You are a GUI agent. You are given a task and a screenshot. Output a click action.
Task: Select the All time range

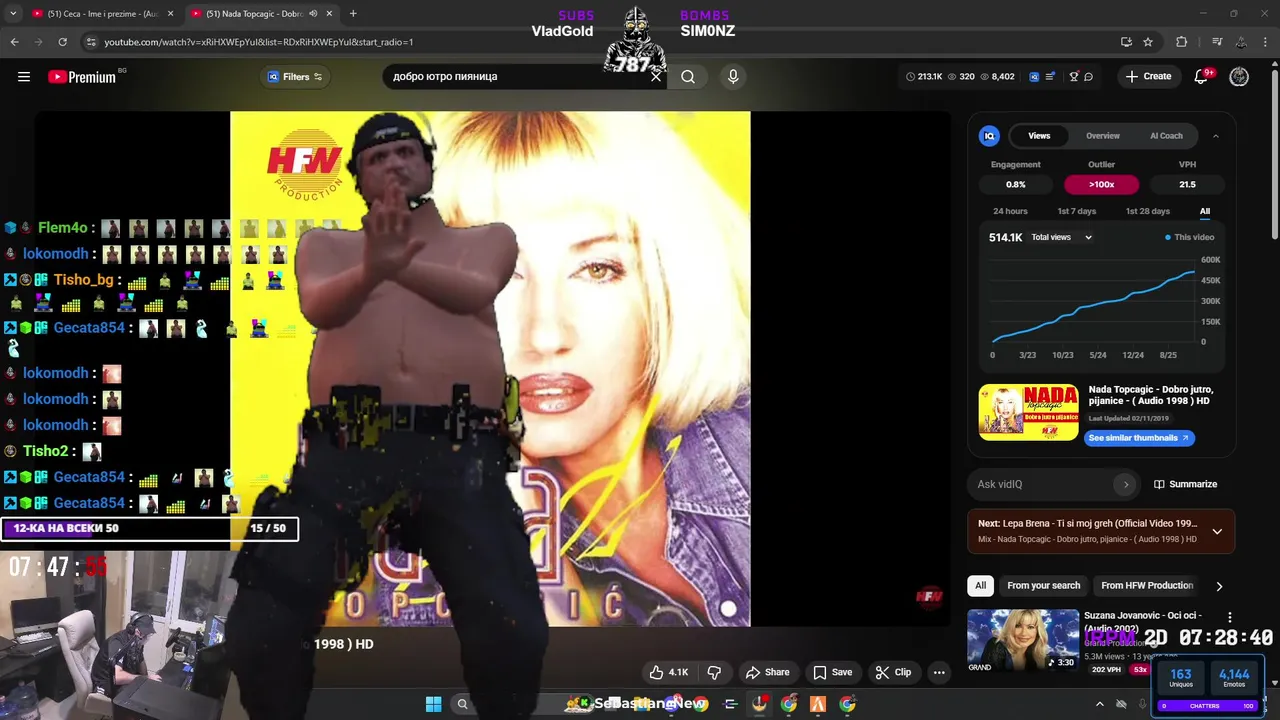click(x=1205, y=211)
